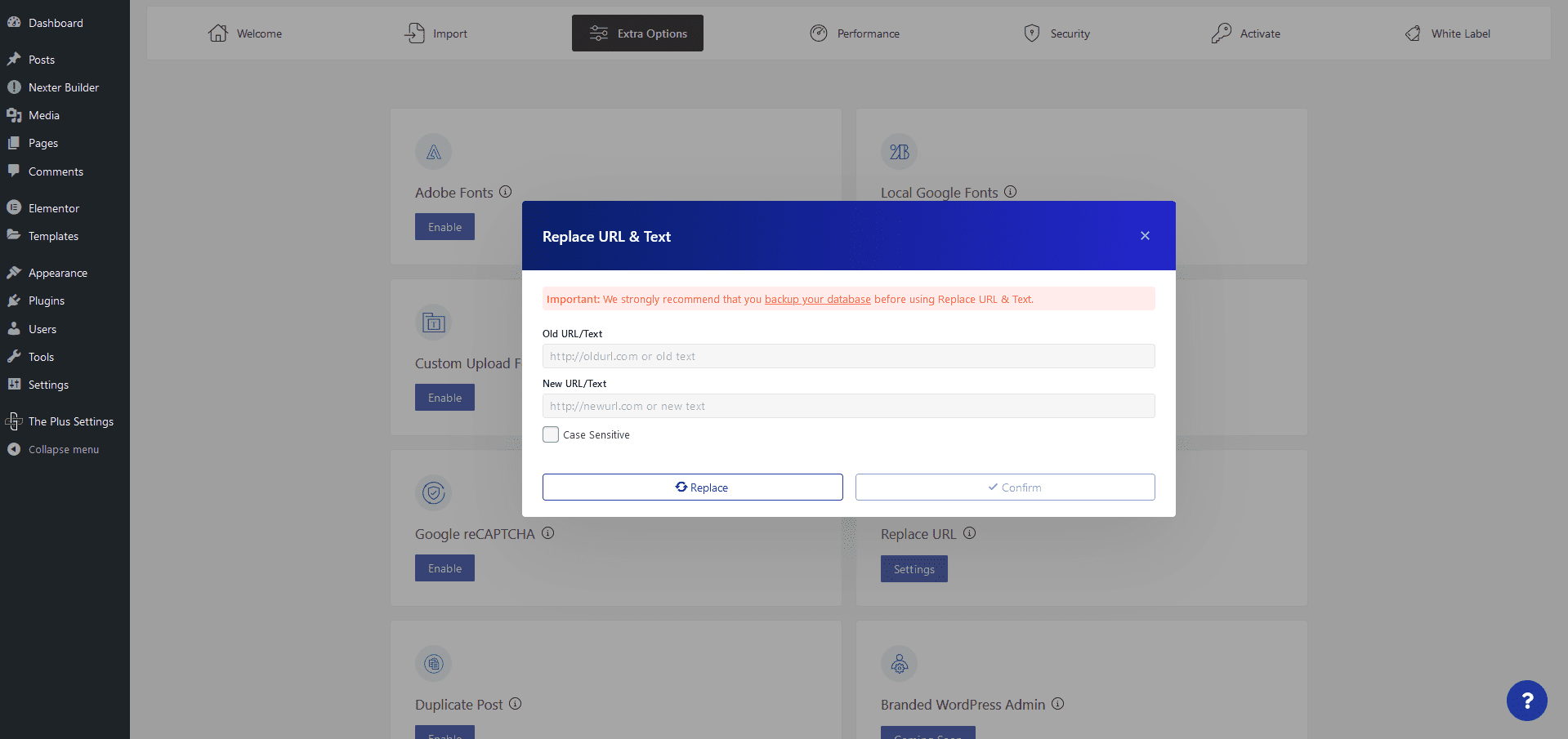Open Settings under Replace URL

(914, 569)
